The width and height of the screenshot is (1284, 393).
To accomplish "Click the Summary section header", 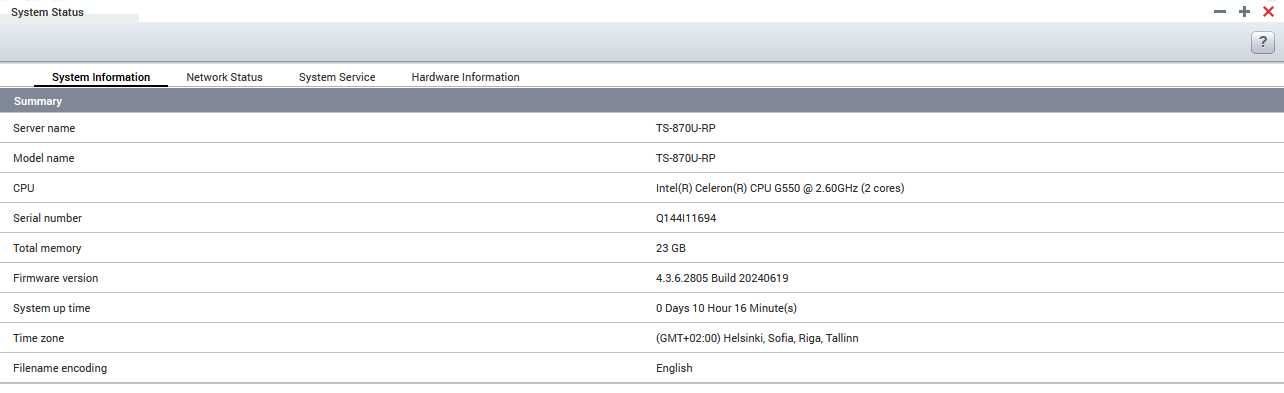I will pyautogui.click(x=642, y=101).
